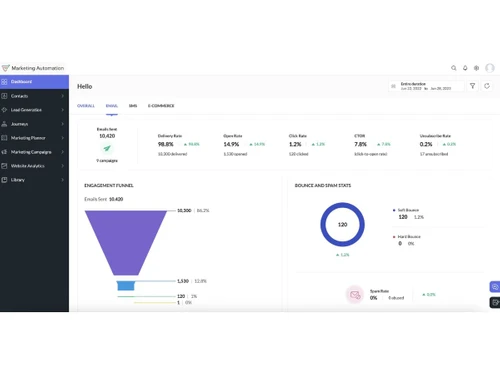Screen dimensions: 500x375
Task: Select Contacts in the sidebar
Action: point(34,96)
